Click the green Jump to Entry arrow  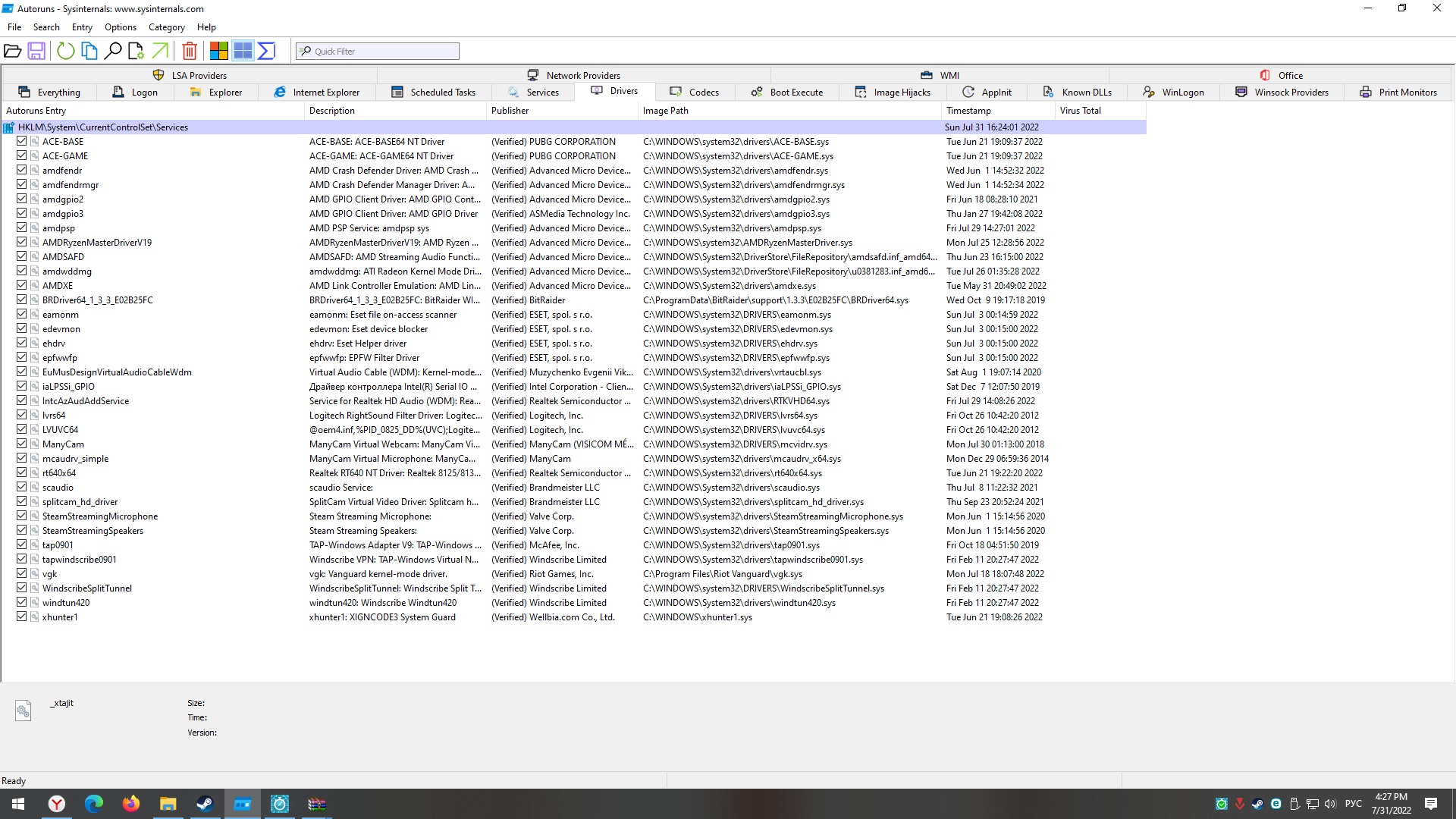click(x=160, y=51)
